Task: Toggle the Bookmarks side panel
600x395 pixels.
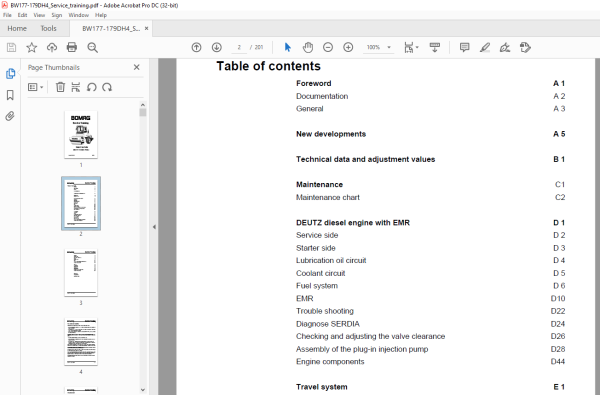Action: point(10,95)
